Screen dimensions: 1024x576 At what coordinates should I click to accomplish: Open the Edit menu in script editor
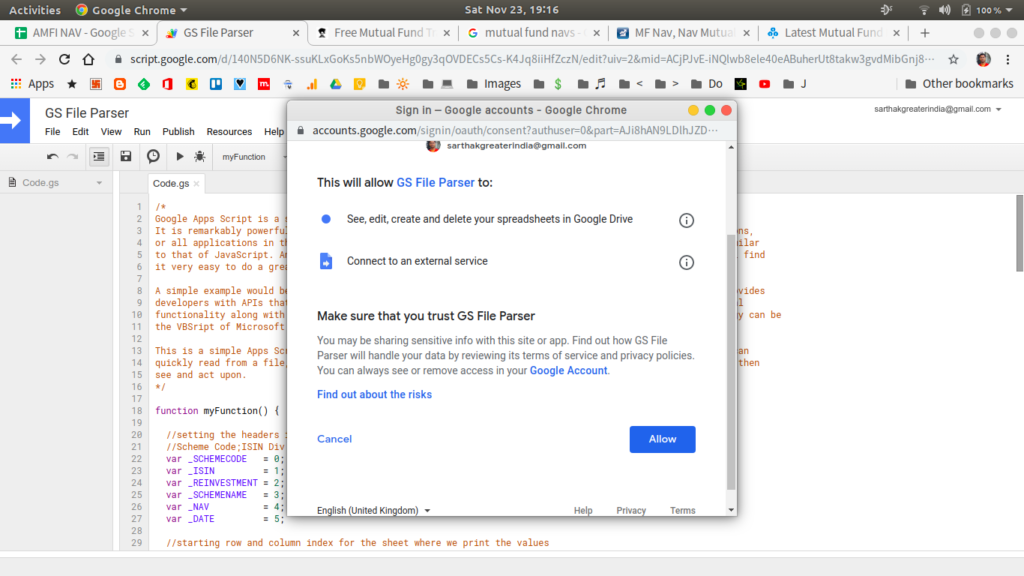[x=80, y=131]
